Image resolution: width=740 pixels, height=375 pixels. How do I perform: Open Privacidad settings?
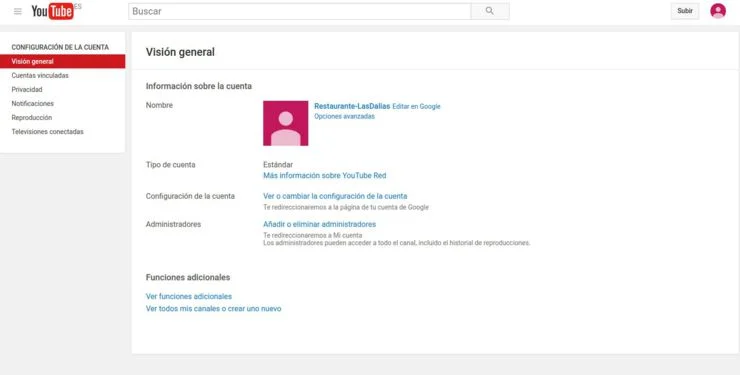tap(27, 90)
